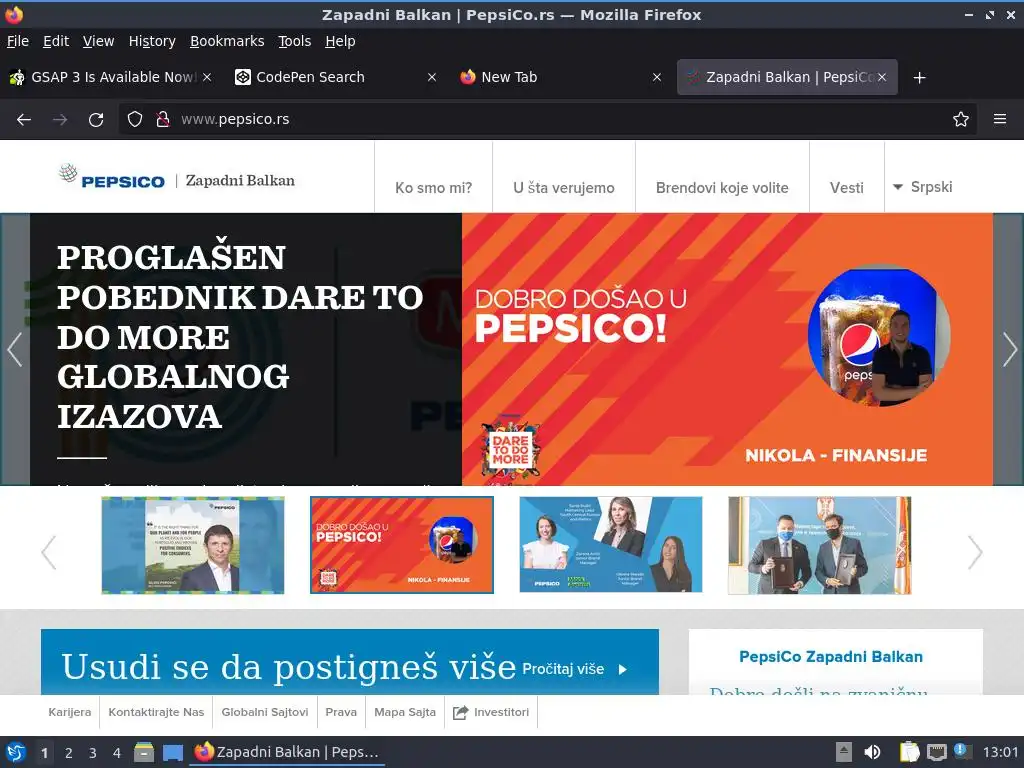This screenshot has height=768, width=1024.
Task: Click the Zapadni Balkan Firefox taskbar entry
Action: click(x=287, y=752)
